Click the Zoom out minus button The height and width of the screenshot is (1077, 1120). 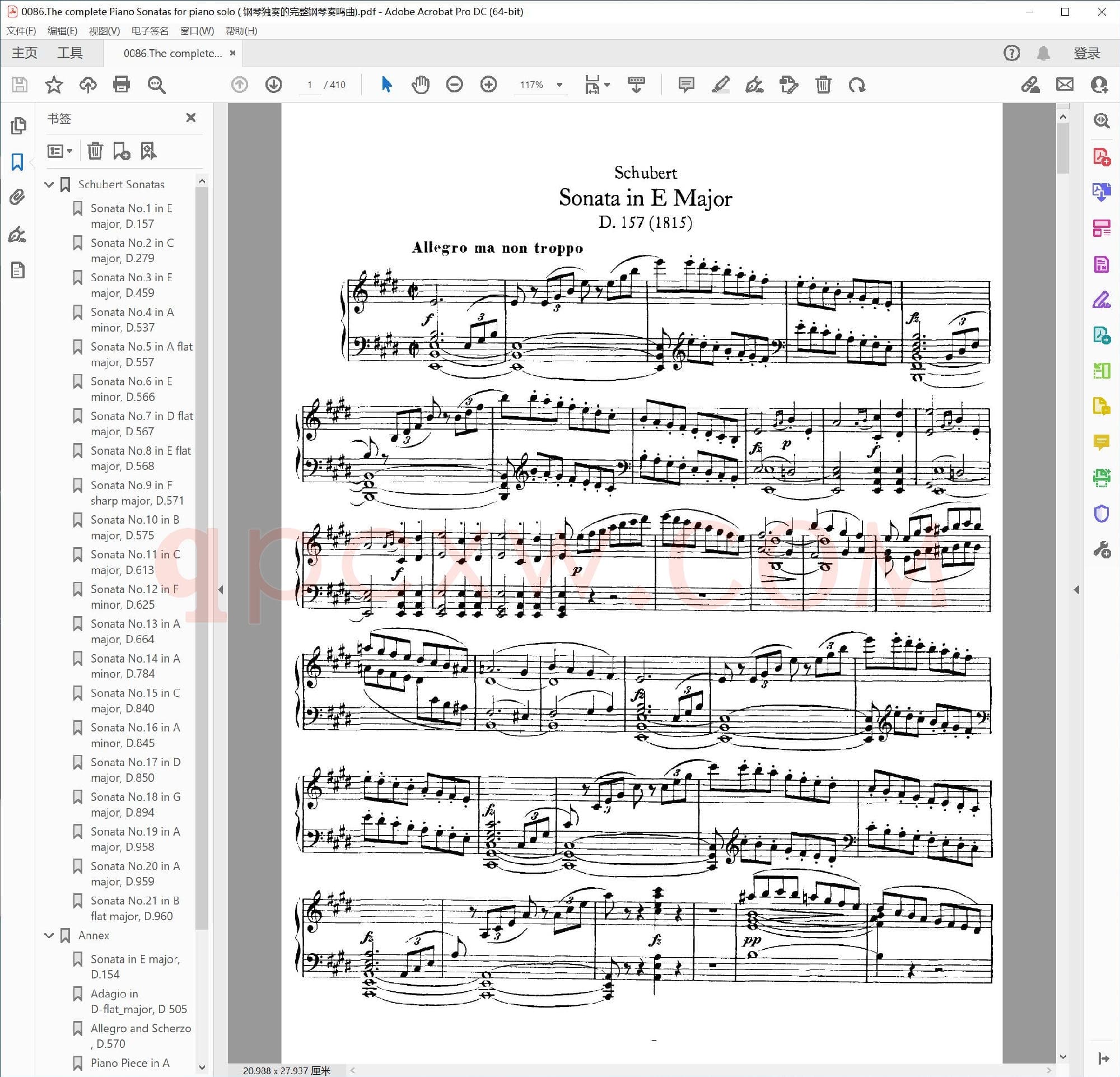coord(454,85)
